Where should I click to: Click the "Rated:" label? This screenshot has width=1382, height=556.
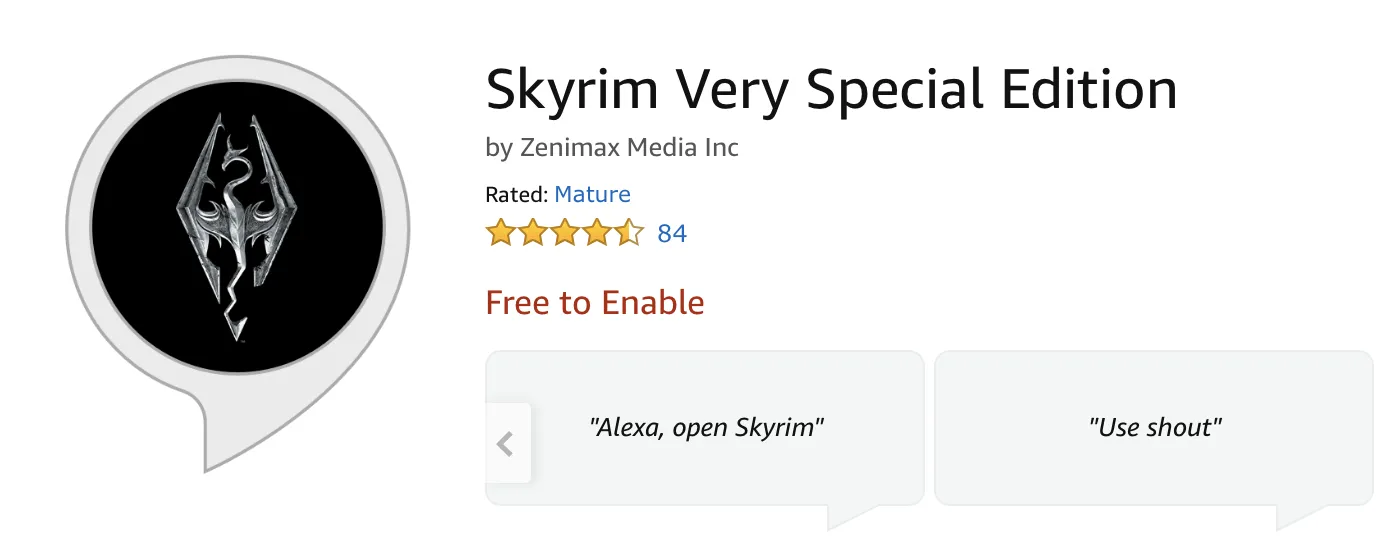click(516, 194)
